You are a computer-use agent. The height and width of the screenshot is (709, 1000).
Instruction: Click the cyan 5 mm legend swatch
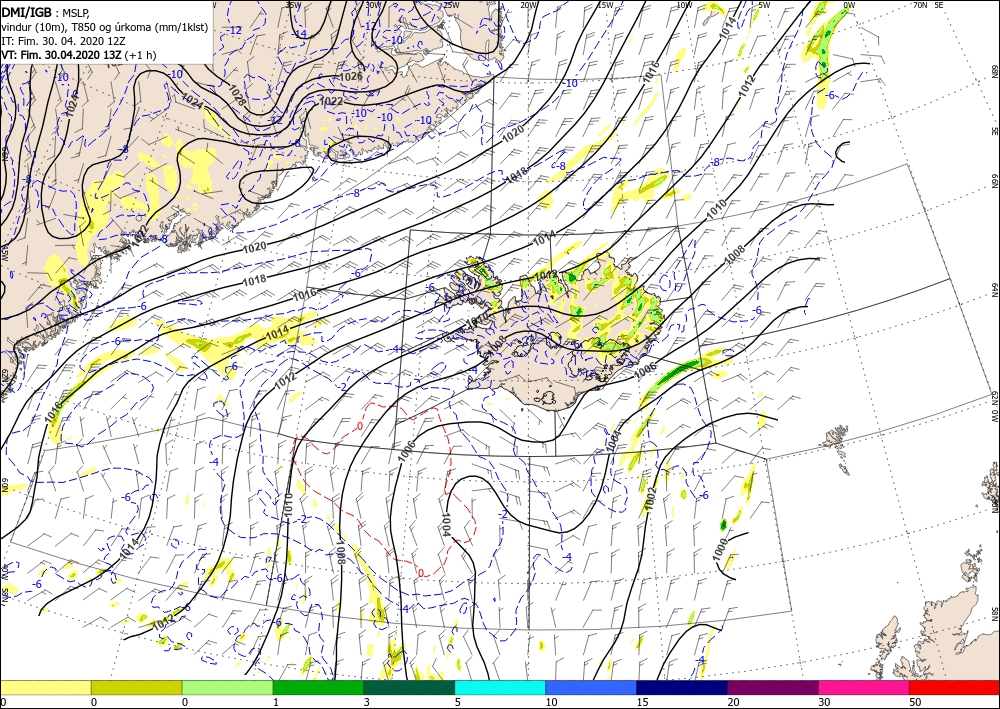click(500, 687)
